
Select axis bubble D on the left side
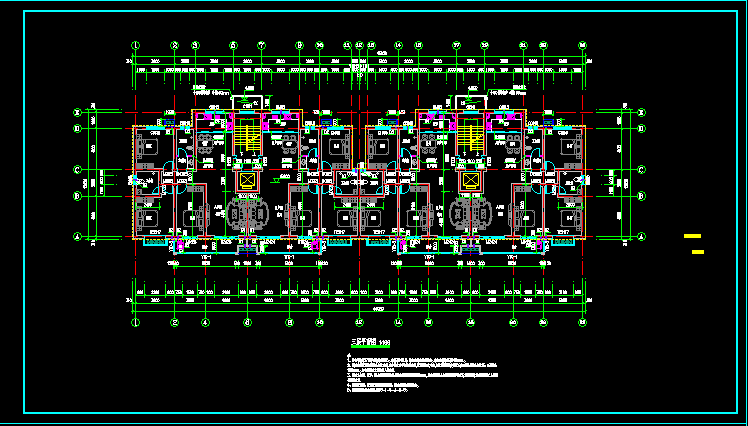click(77, 129)
